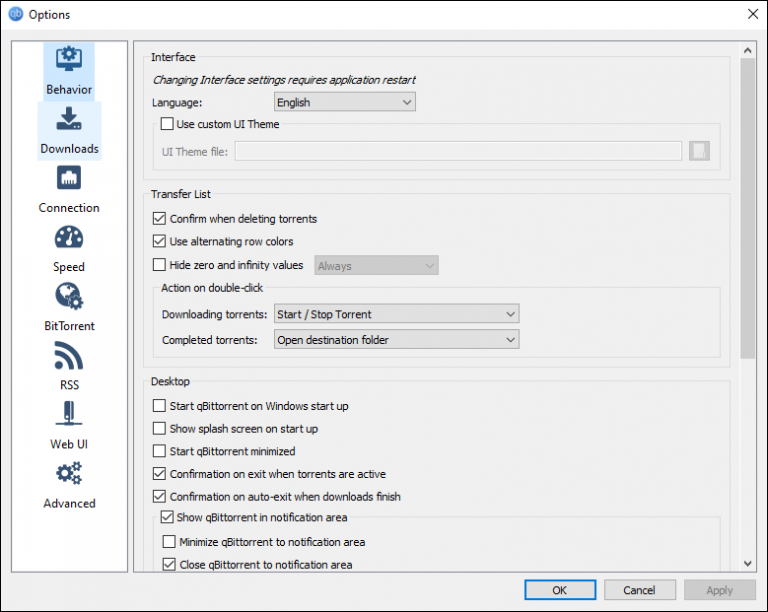
Task: Click the qBittorrent logo in title bar
Action: [x=16, y=14]
